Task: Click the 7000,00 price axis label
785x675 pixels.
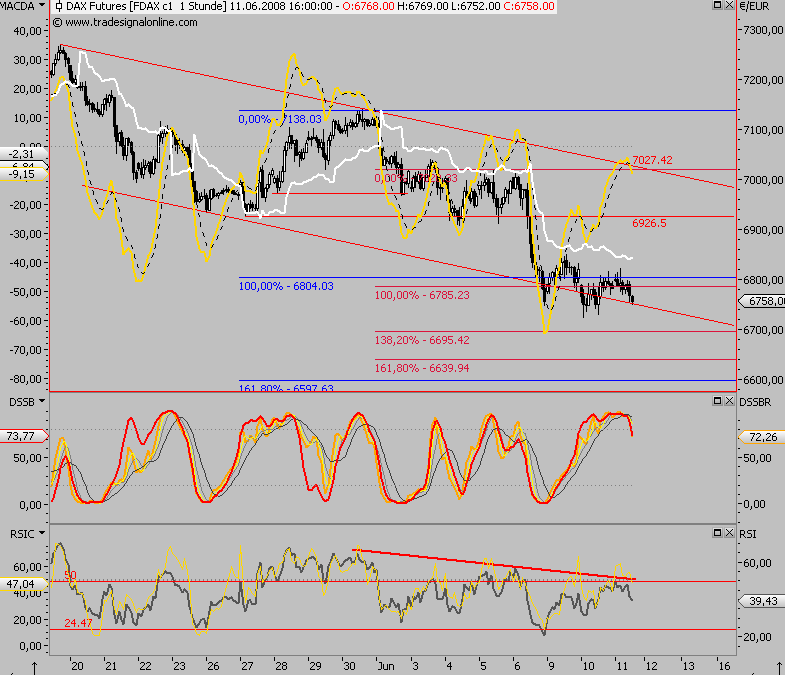Action: pos(763,180)
